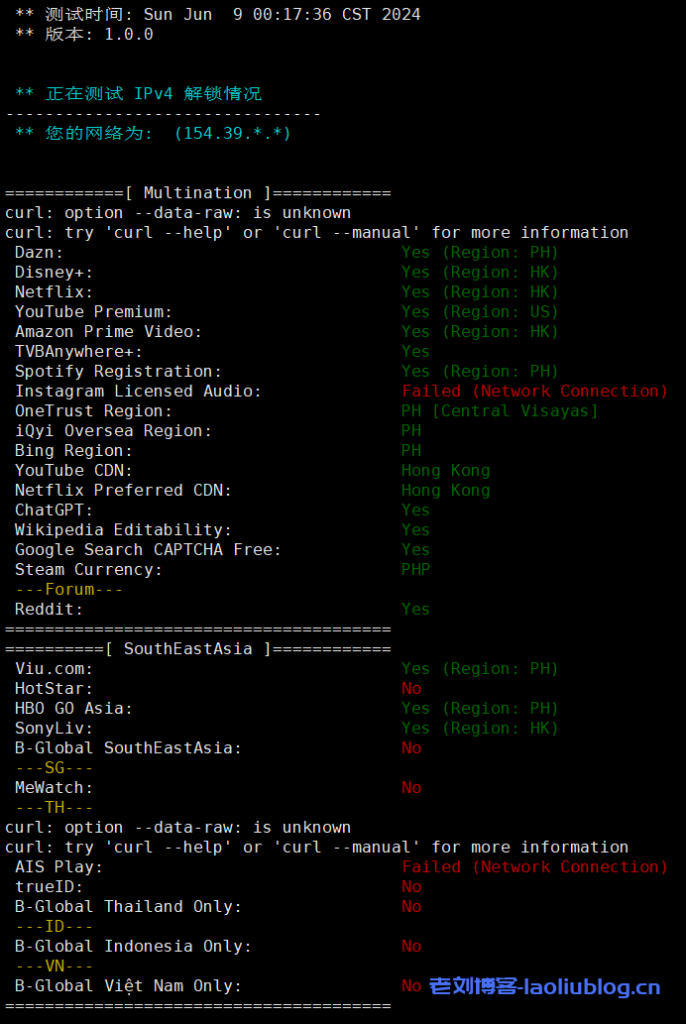Screen dimensions: 686x1024
Task: Click the laoliublog.cn watermark link
Action: 545,987
